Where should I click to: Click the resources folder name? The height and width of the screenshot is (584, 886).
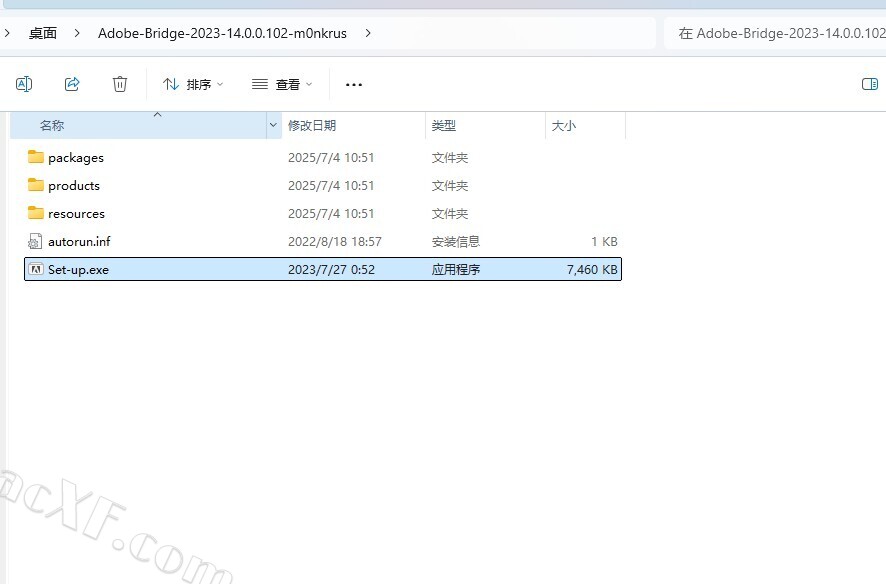tap(76, 214)
